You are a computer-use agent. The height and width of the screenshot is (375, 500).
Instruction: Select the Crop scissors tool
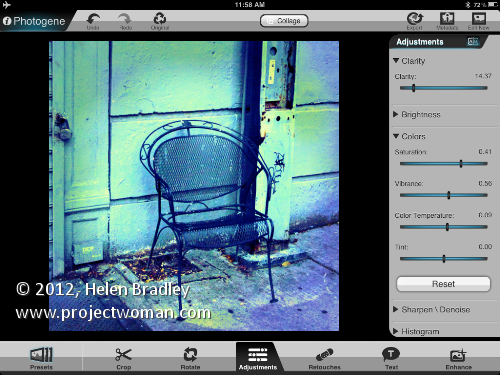coord(123,358)
